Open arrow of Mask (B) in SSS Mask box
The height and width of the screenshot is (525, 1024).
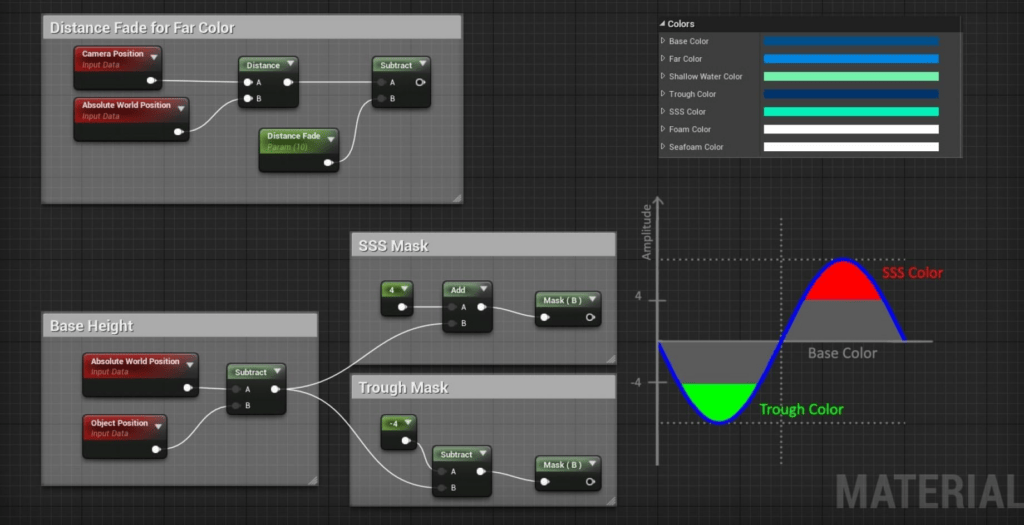click(x=592, y=298)
